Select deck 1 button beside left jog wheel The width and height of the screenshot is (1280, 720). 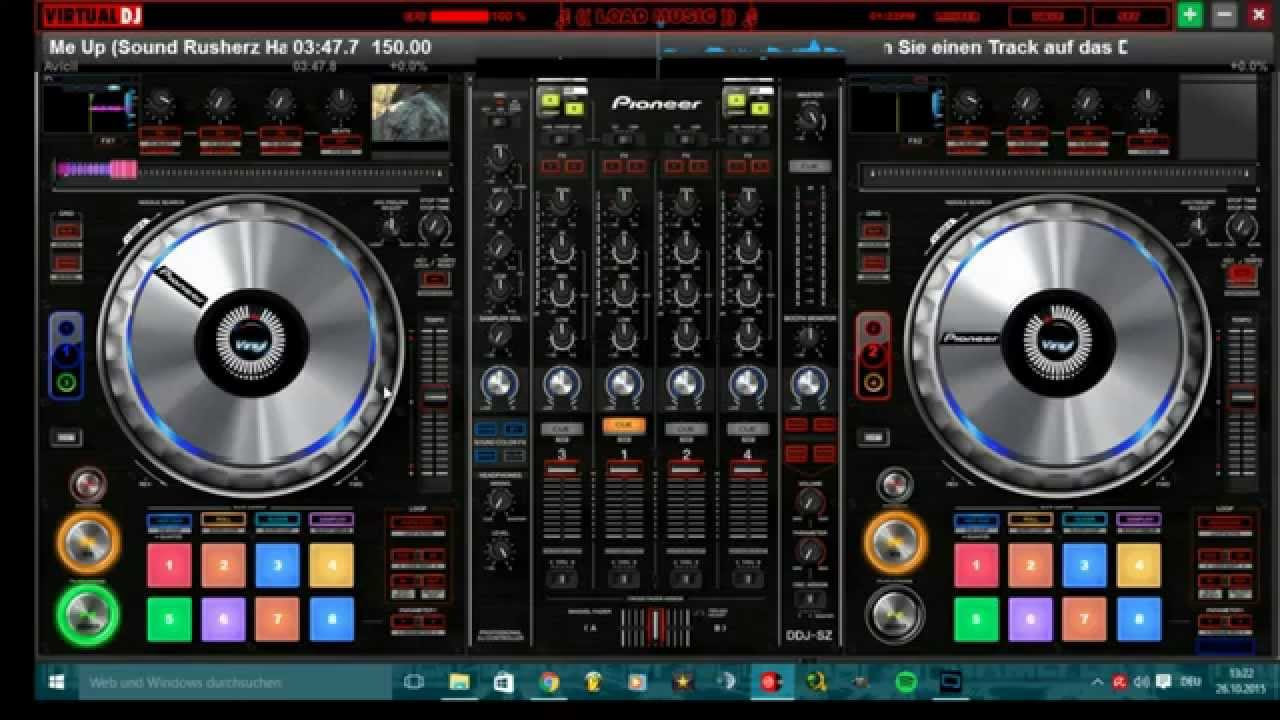click(x=67, y=354)
